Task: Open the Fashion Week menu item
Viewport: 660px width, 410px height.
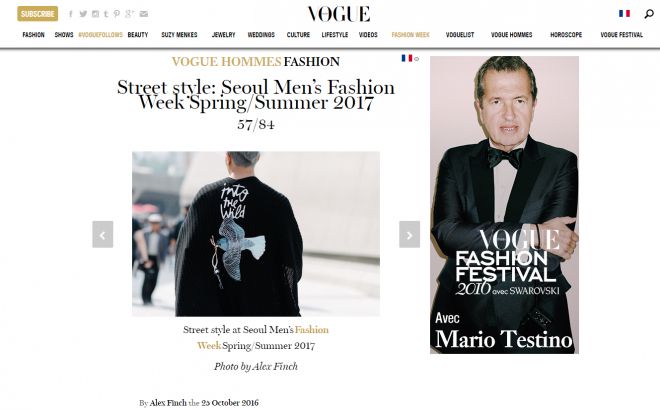Action: [410, 34]
